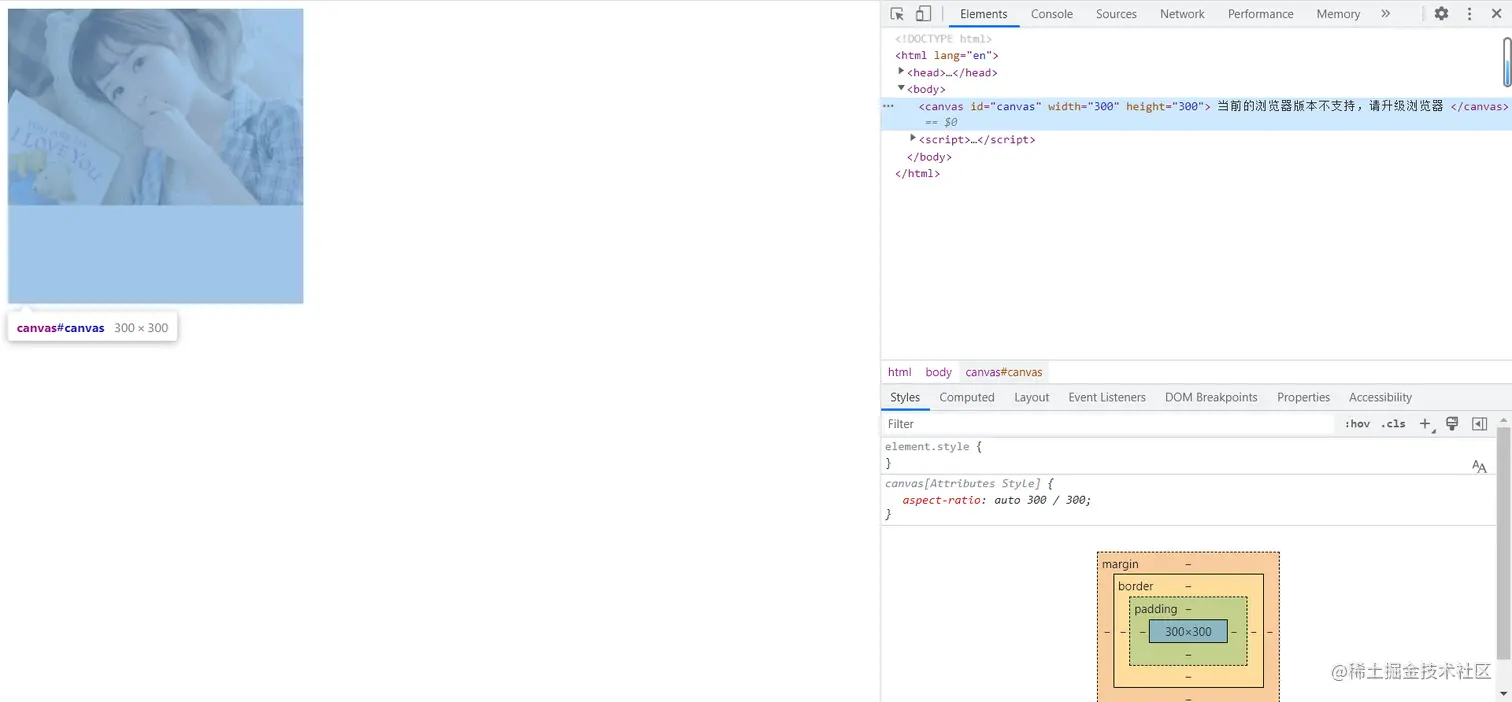The image size is (1512, 702).
Task: Open the Properties pane tab
Action: [1303, 397]
